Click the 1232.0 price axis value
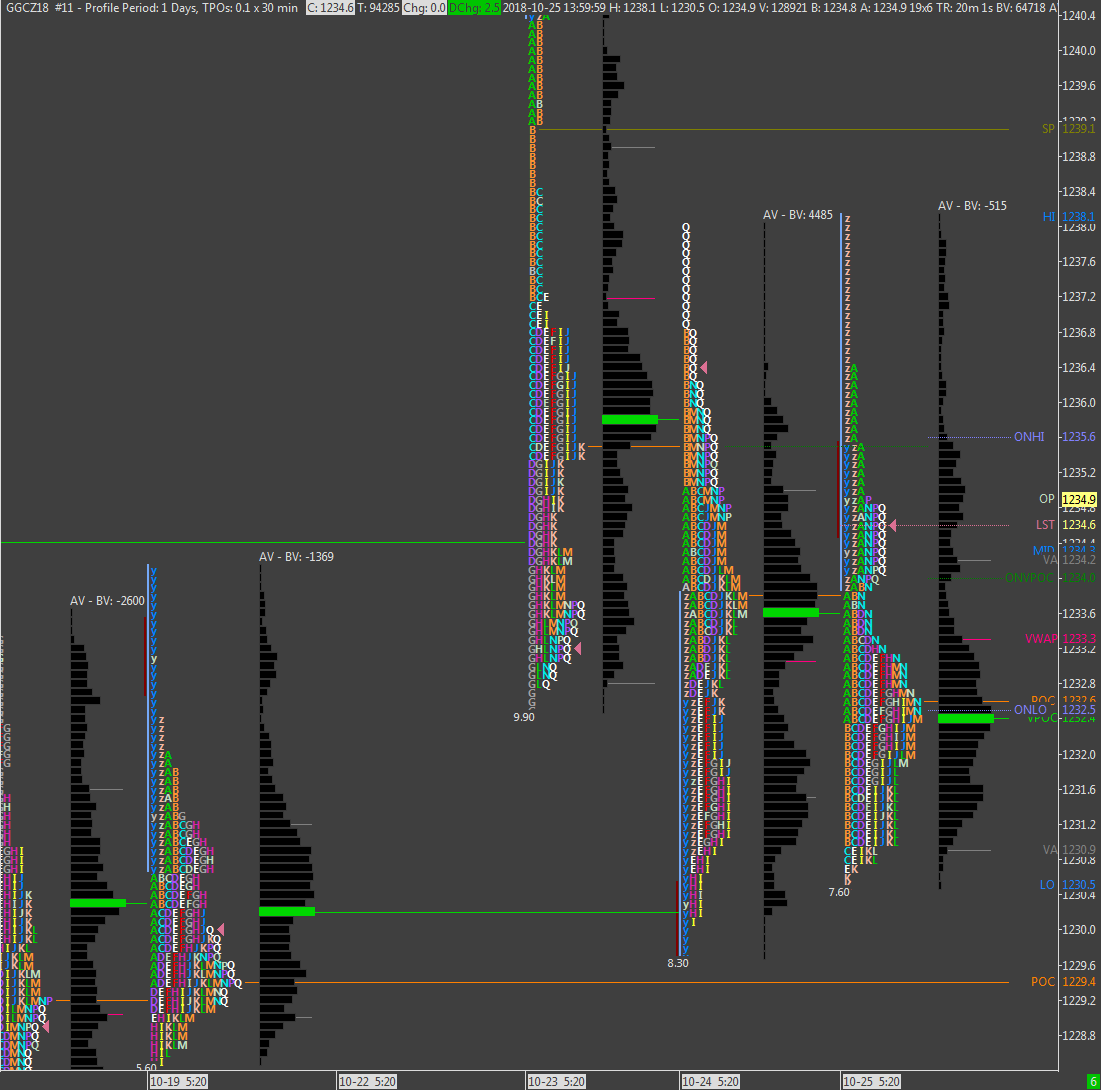The height and width of the screenshot is (1090, 1101). tap(1079, 754)
